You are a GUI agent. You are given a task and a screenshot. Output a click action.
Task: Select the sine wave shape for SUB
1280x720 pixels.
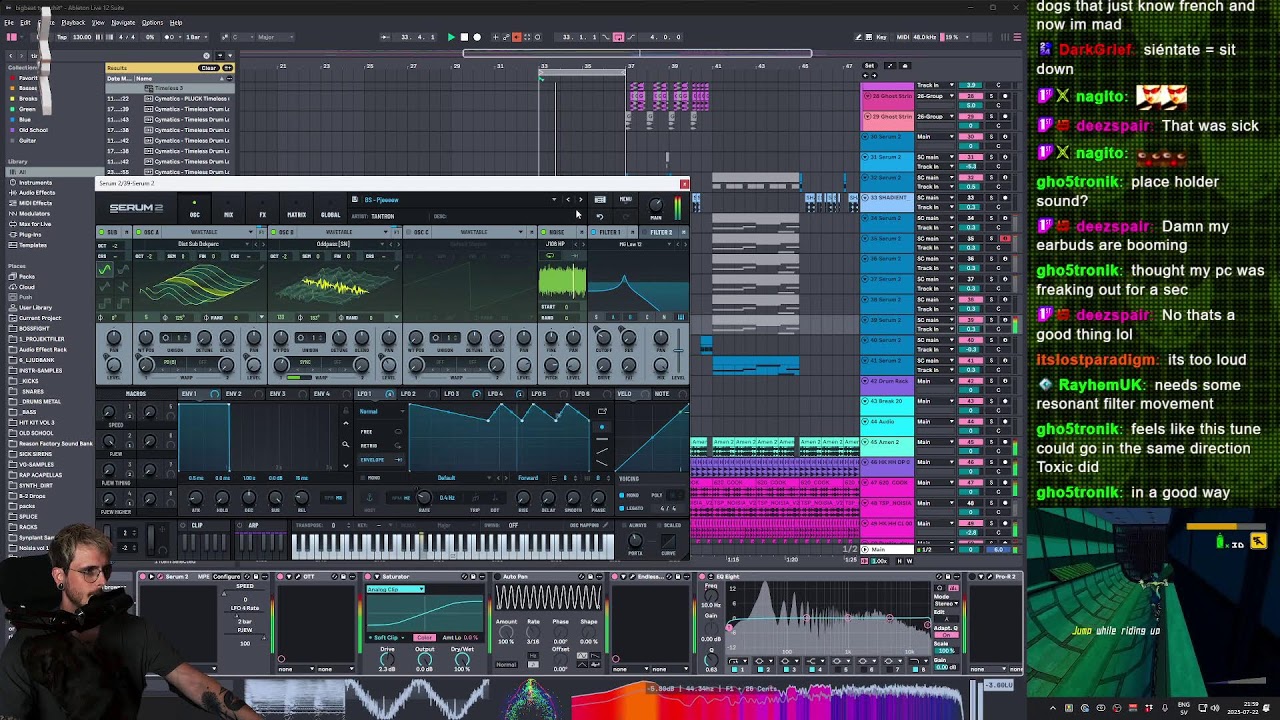[x=104, y=269]
